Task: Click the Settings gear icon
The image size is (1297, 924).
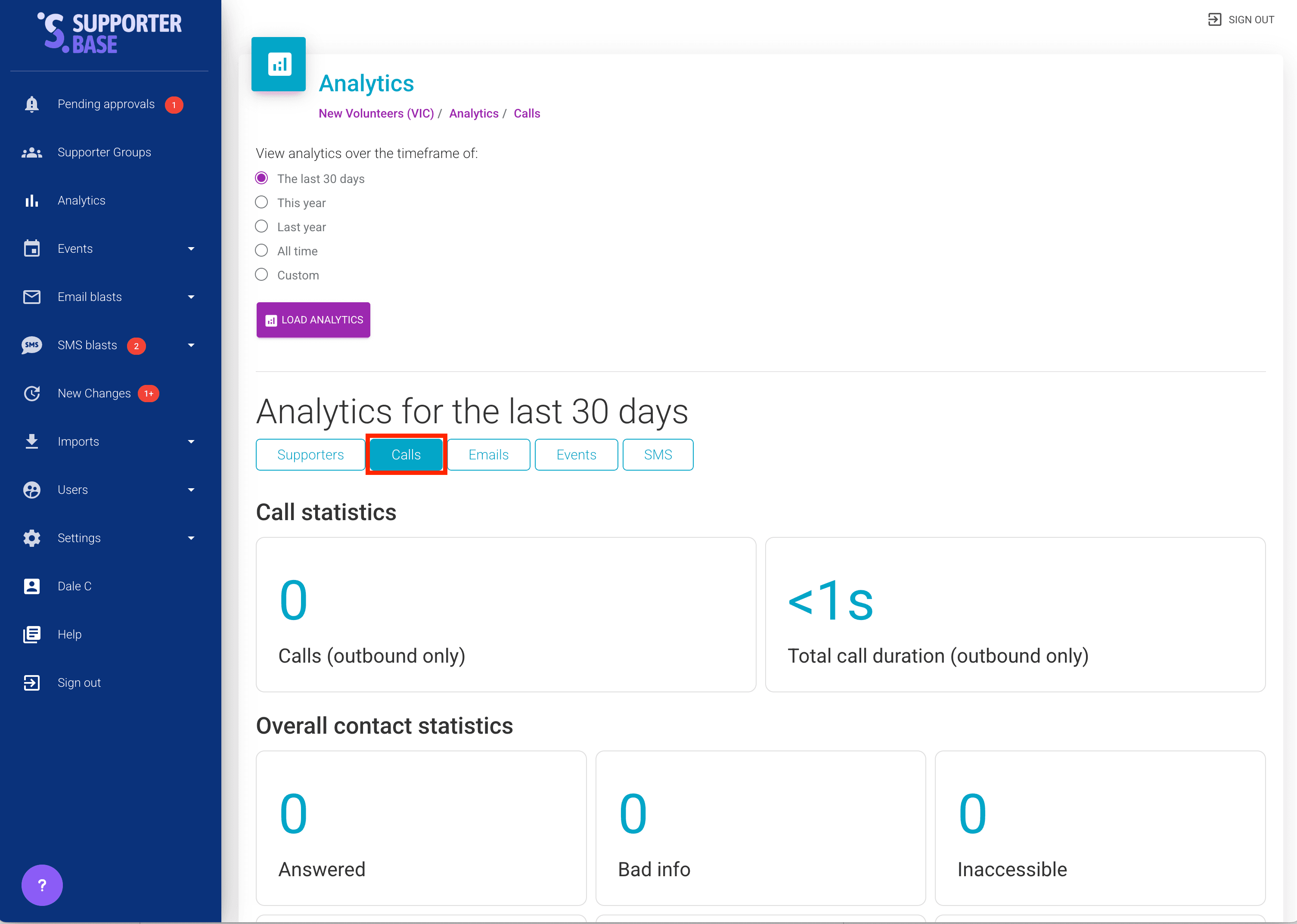Action: pyautogui.click(x=32, y=538)
